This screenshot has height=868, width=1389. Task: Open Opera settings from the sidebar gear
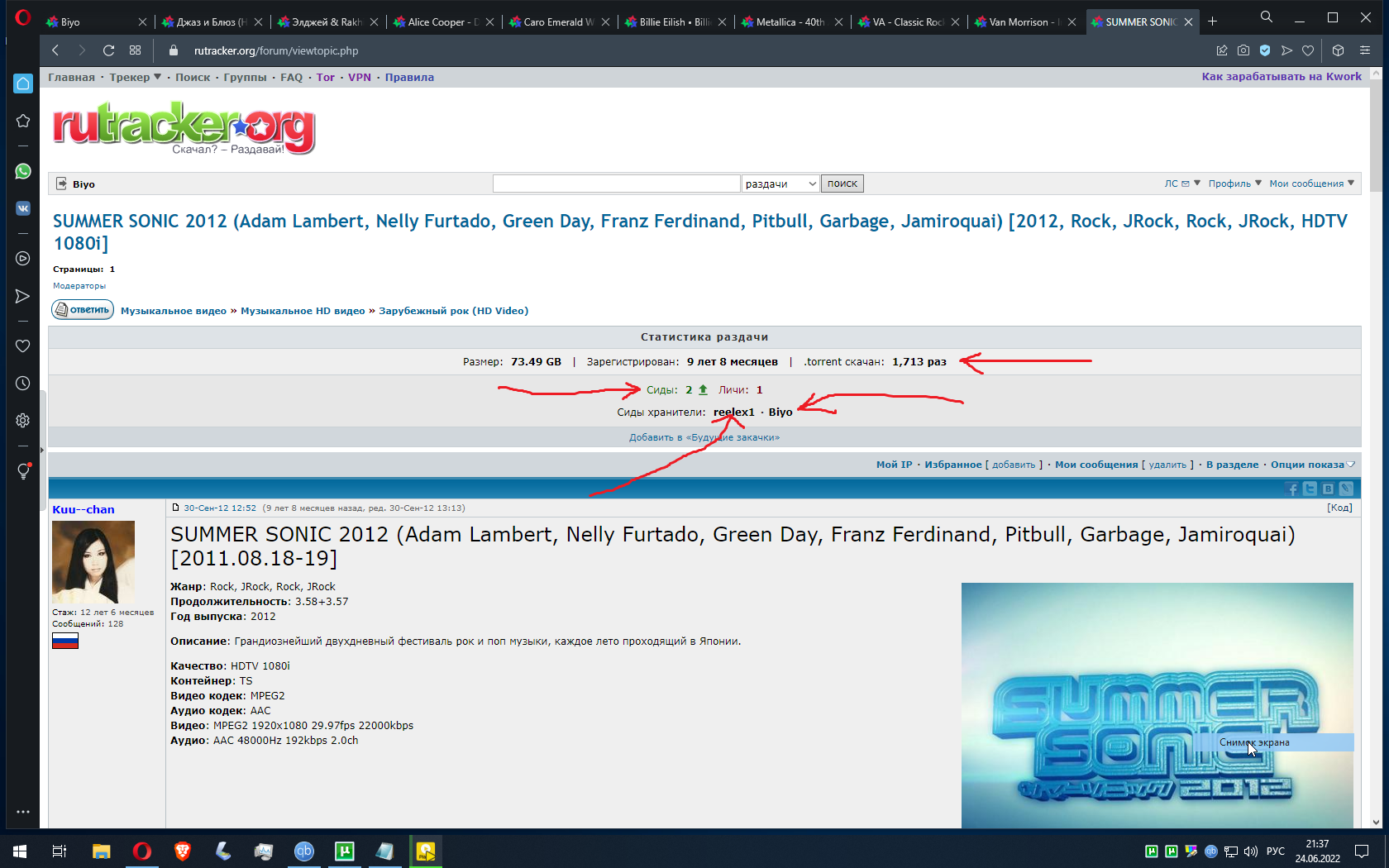pyautogui.click(x=22, y=420)
